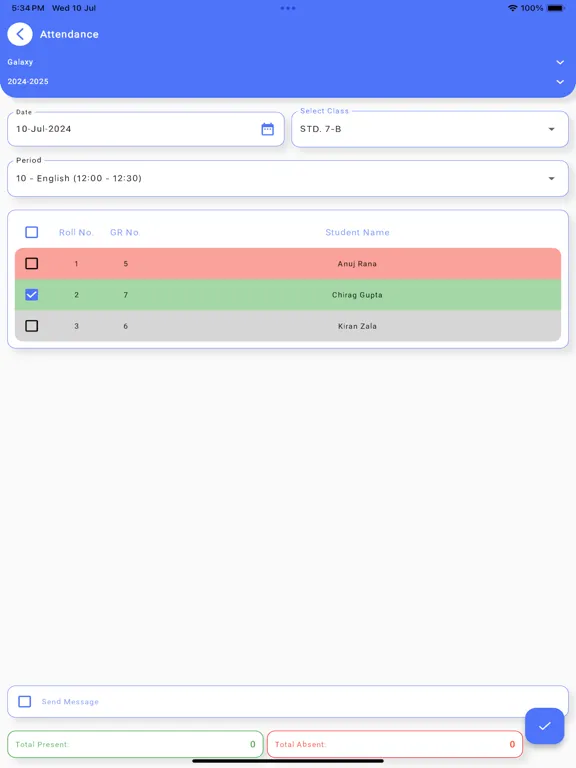Click GR number 5 in Anuj's row
The width and height of the screenshot is (576, 768).
(x=125, y=264)
